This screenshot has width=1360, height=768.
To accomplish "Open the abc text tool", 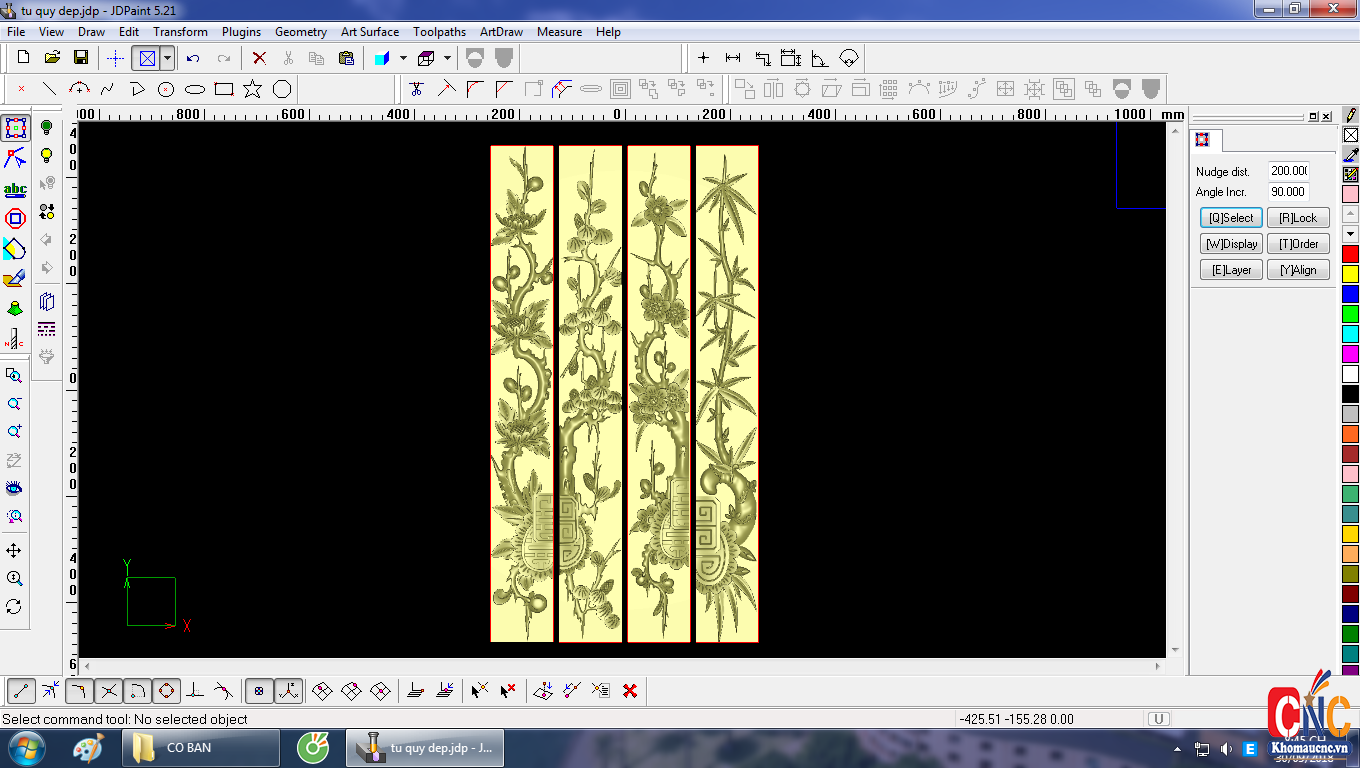I will tap(15, 189).
